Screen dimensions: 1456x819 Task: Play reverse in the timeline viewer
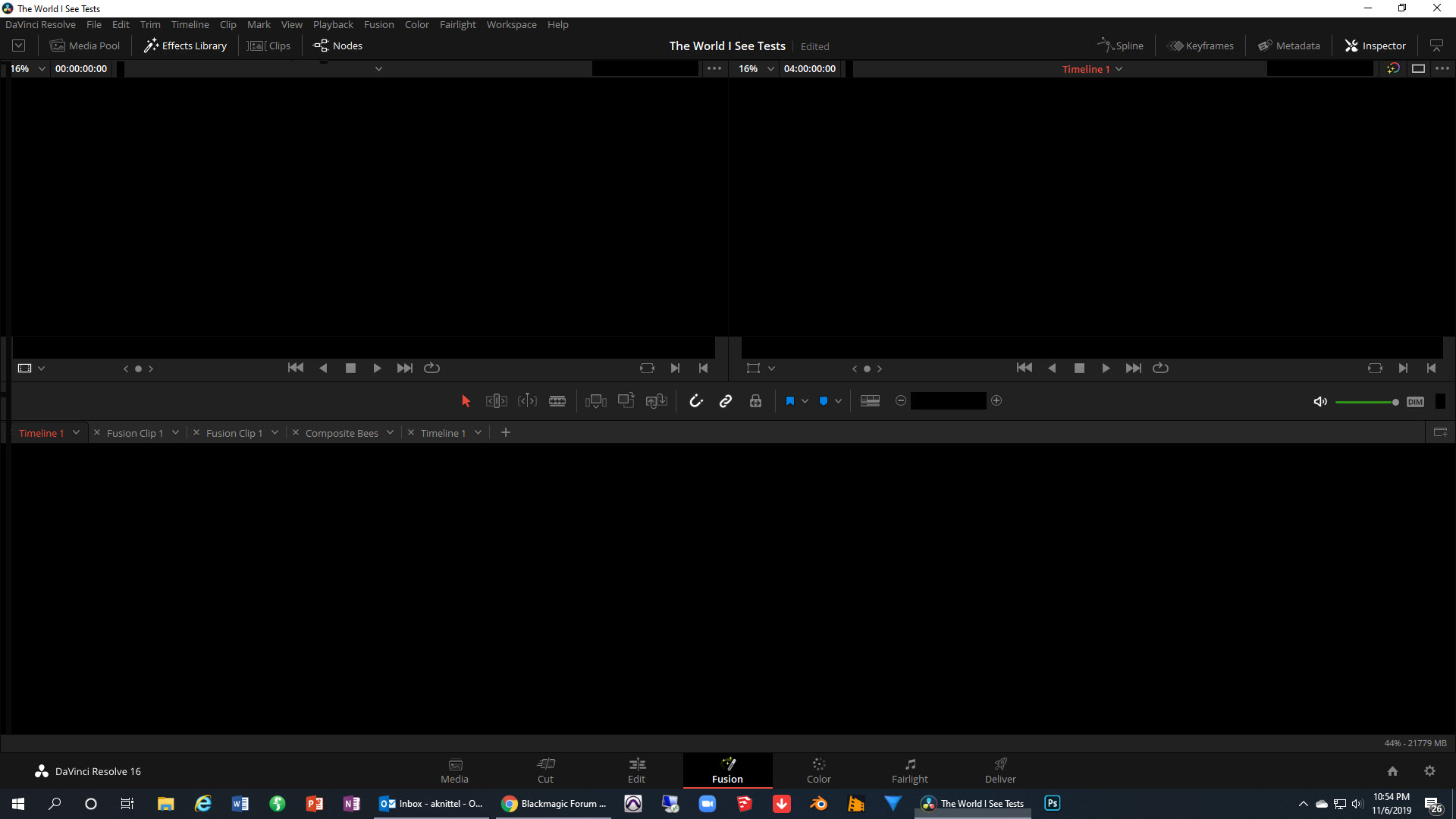click(x=1052, y=368)
